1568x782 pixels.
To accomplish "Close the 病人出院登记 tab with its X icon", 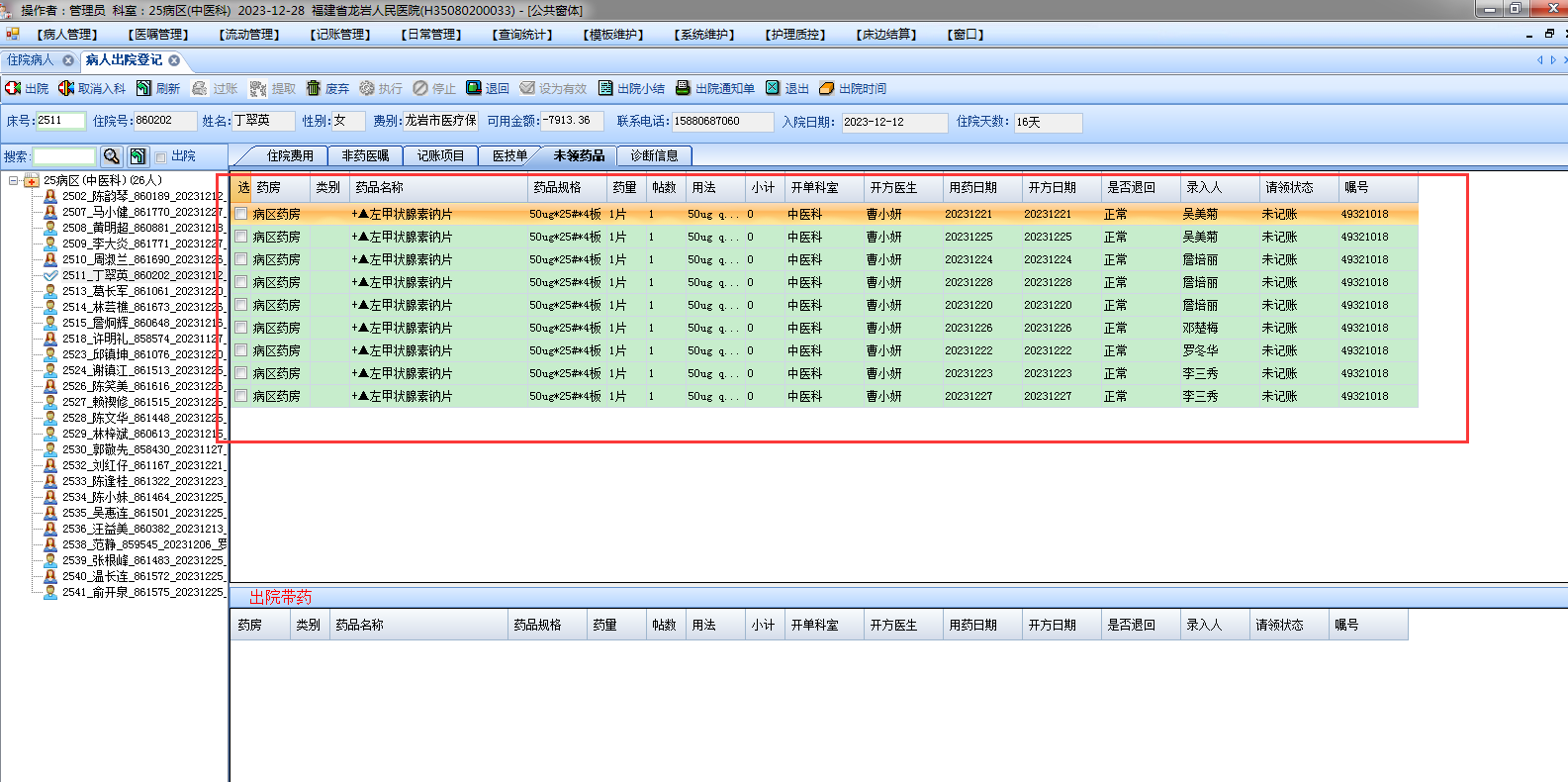I will coord(174,60).
